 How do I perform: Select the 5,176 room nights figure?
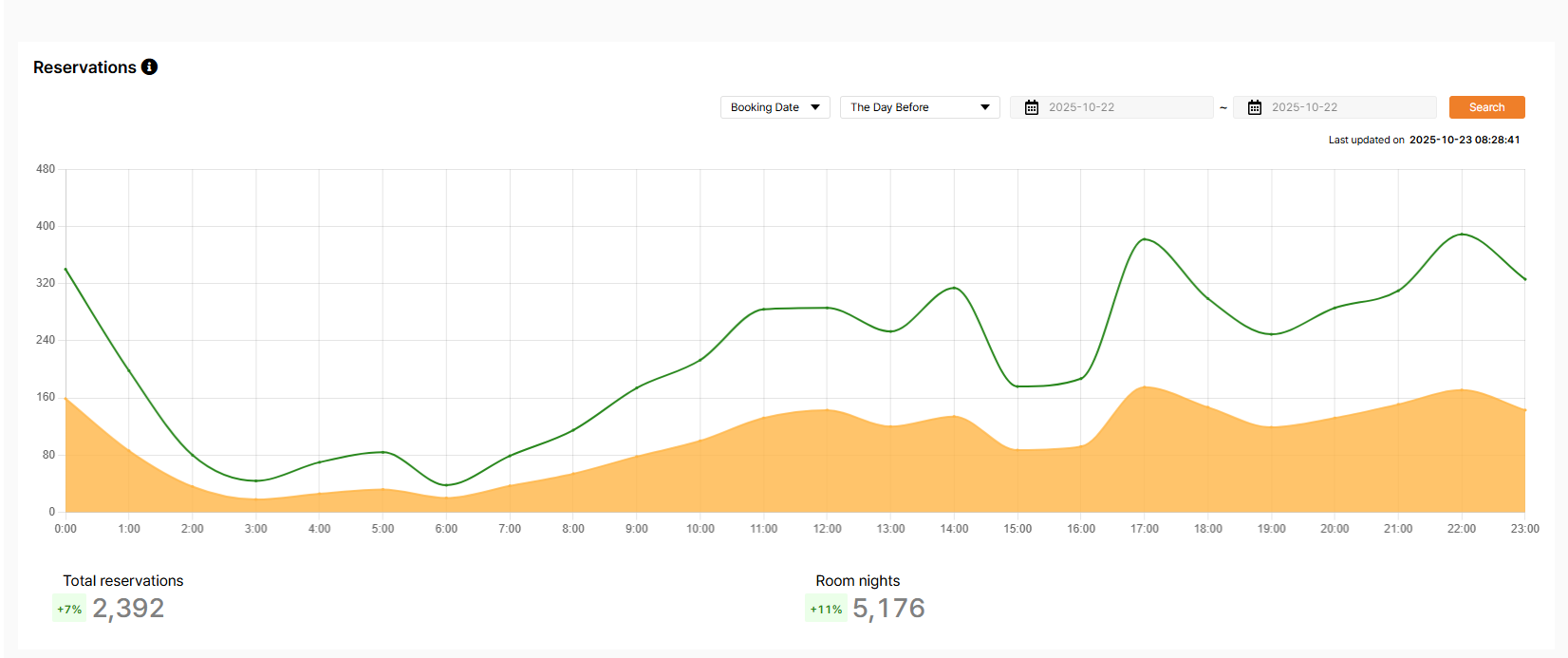888,608
